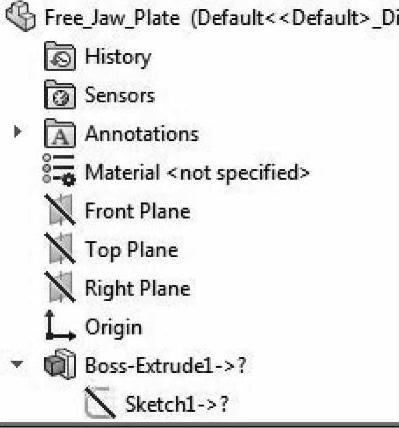Select the Origin label

tap(114, 328)
